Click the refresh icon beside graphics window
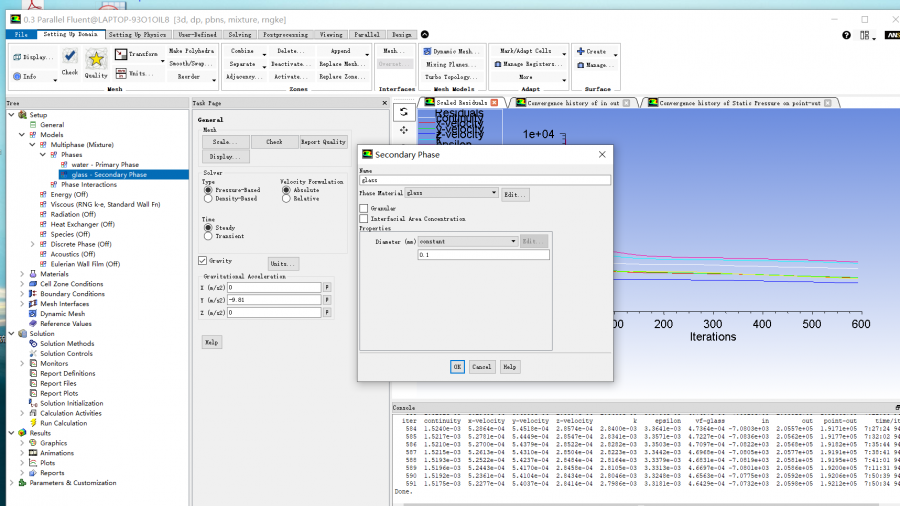 pyautogui.click(x=404, y=112)
